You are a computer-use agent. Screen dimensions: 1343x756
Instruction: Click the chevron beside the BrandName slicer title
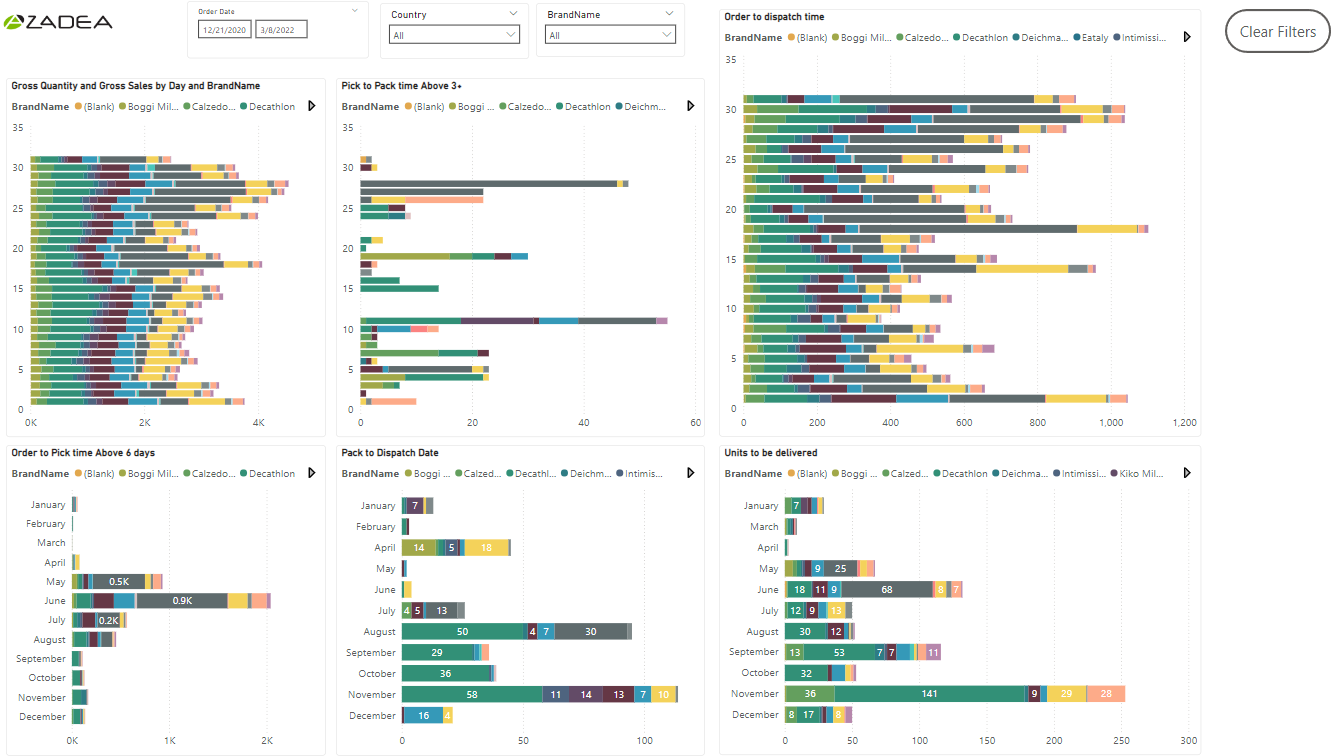(x=669, y=14)
